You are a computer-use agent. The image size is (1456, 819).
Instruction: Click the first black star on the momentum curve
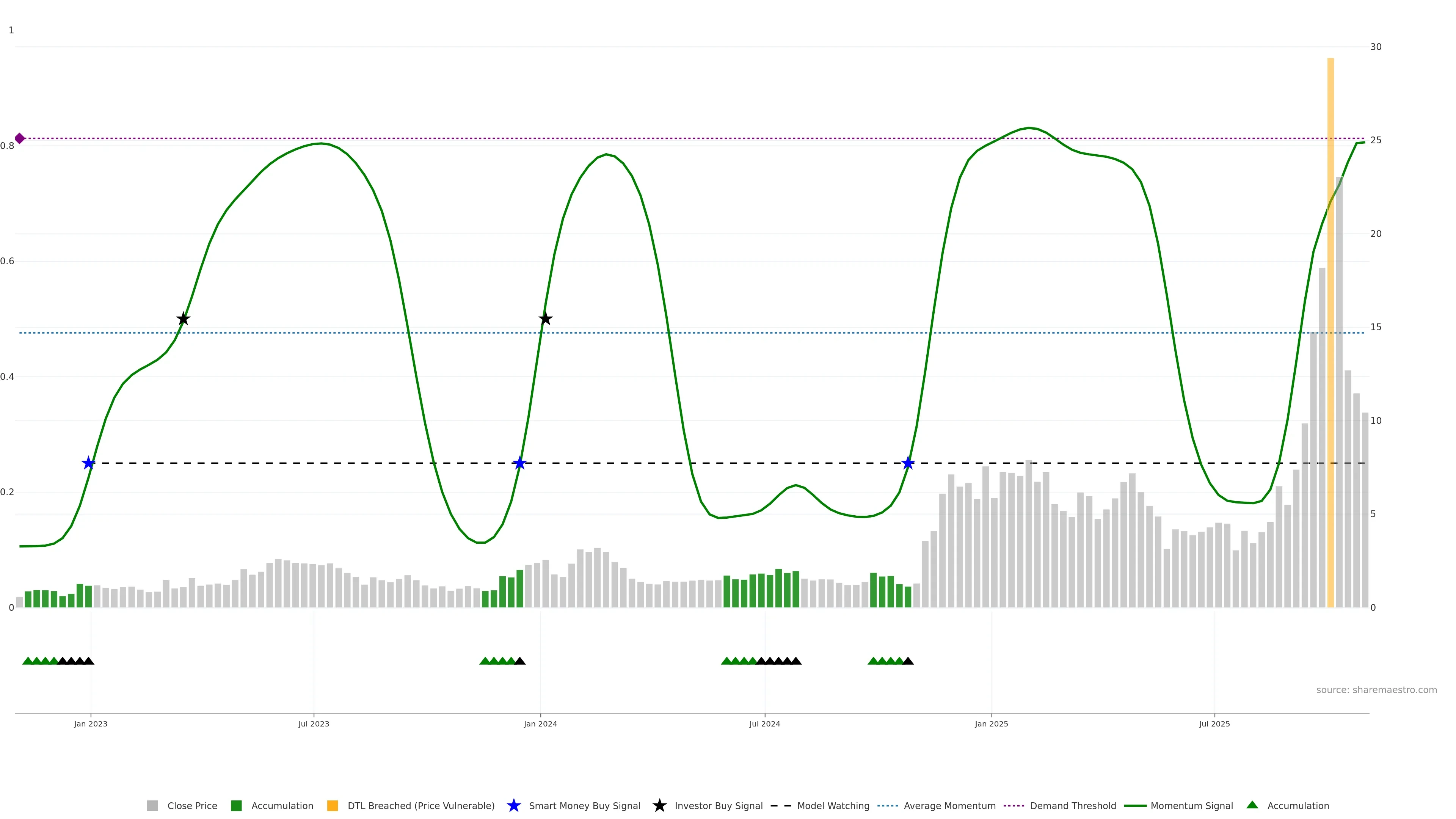(x=183, y=319)
